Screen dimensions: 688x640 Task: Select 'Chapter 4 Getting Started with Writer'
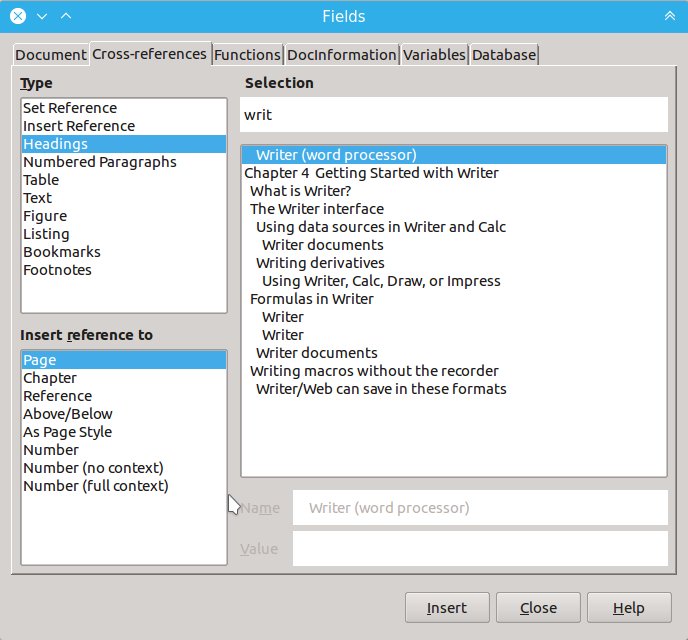point(454,173)
